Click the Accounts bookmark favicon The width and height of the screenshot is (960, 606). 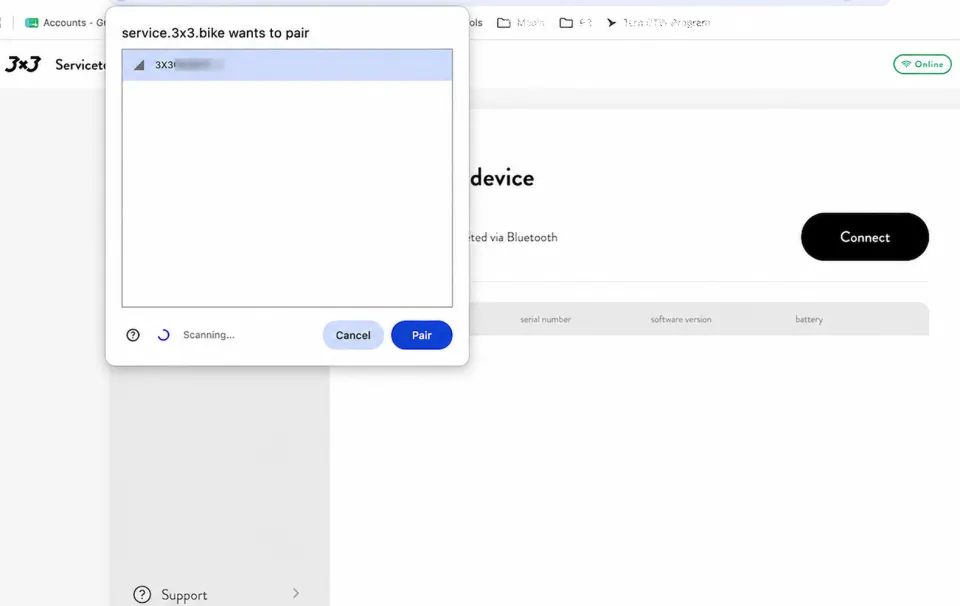[31, 23]
